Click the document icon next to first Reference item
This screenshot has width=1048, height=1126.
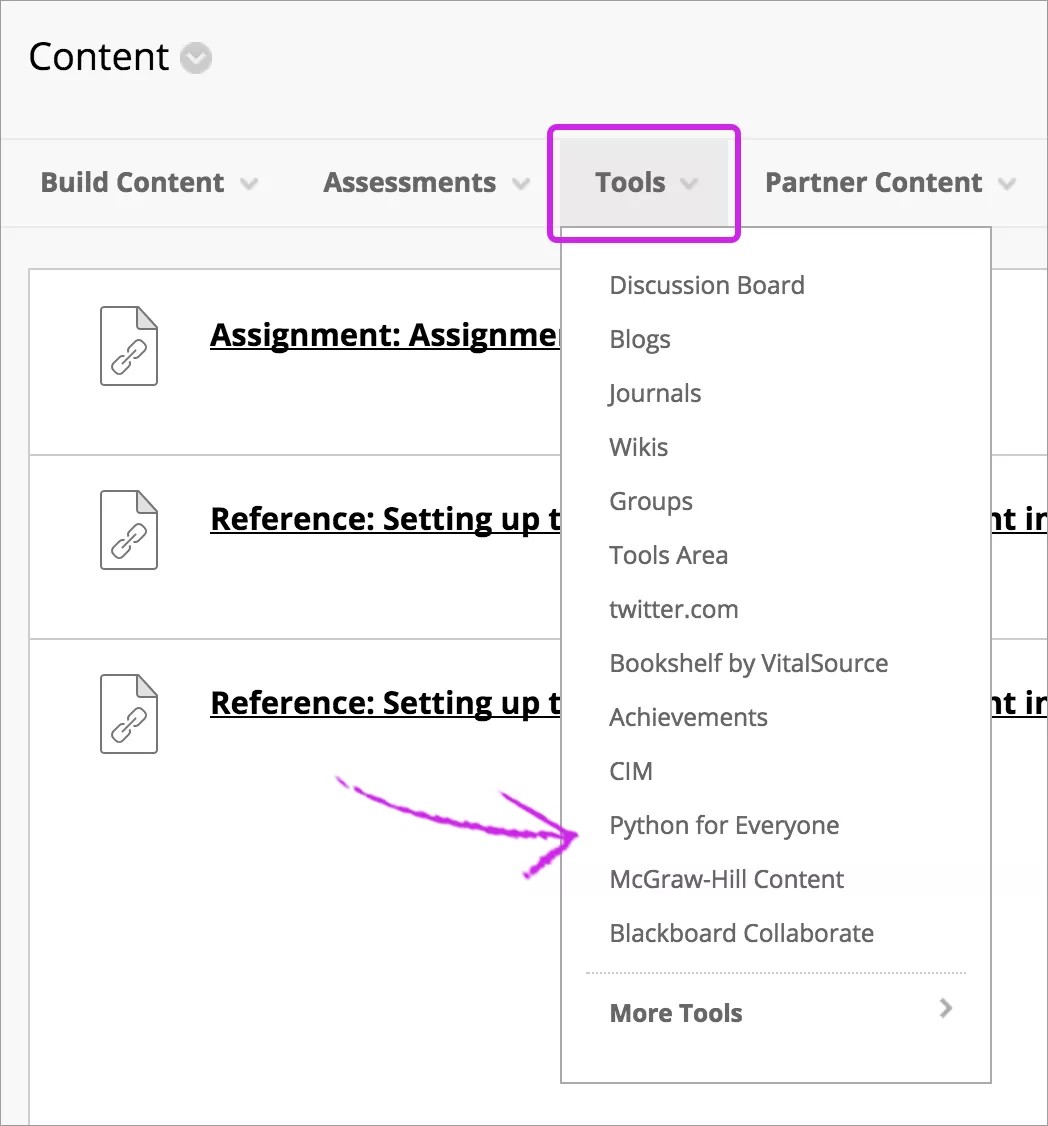coord(128,530)
